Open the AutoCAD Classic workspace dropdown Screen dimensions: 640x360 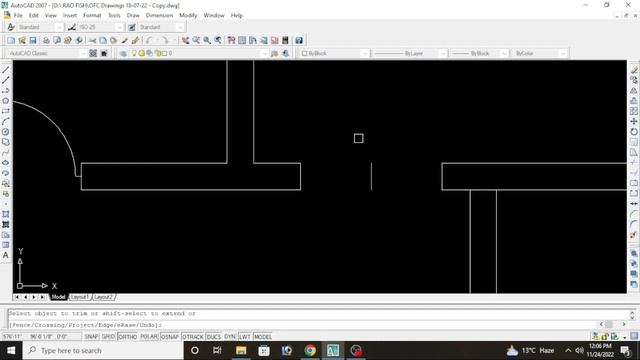47,53
